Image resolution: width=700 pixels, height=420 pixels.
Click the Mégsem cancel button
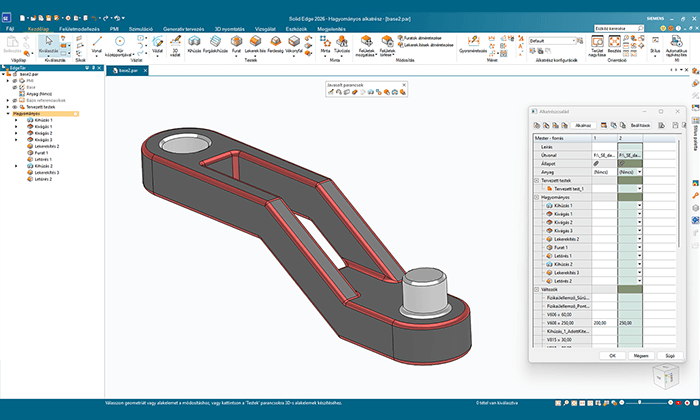641,354
